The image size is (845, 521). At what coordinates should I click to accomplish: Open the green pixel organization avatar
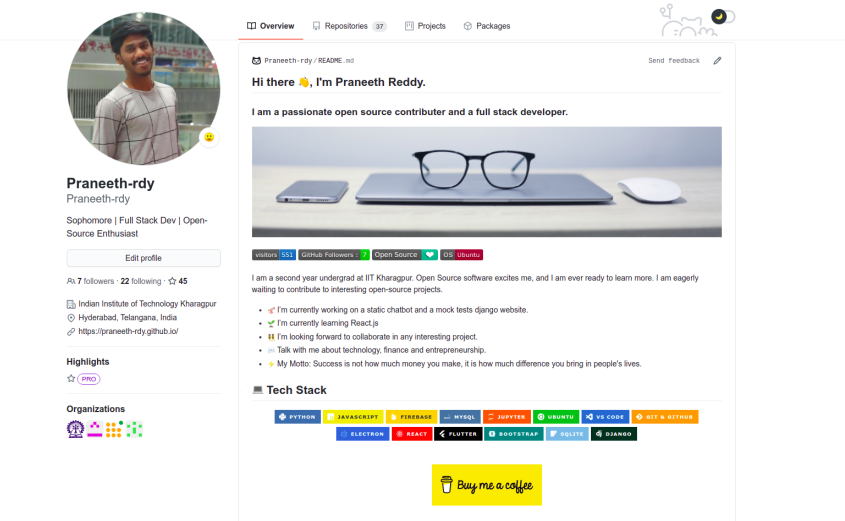[x=134, y=429]
